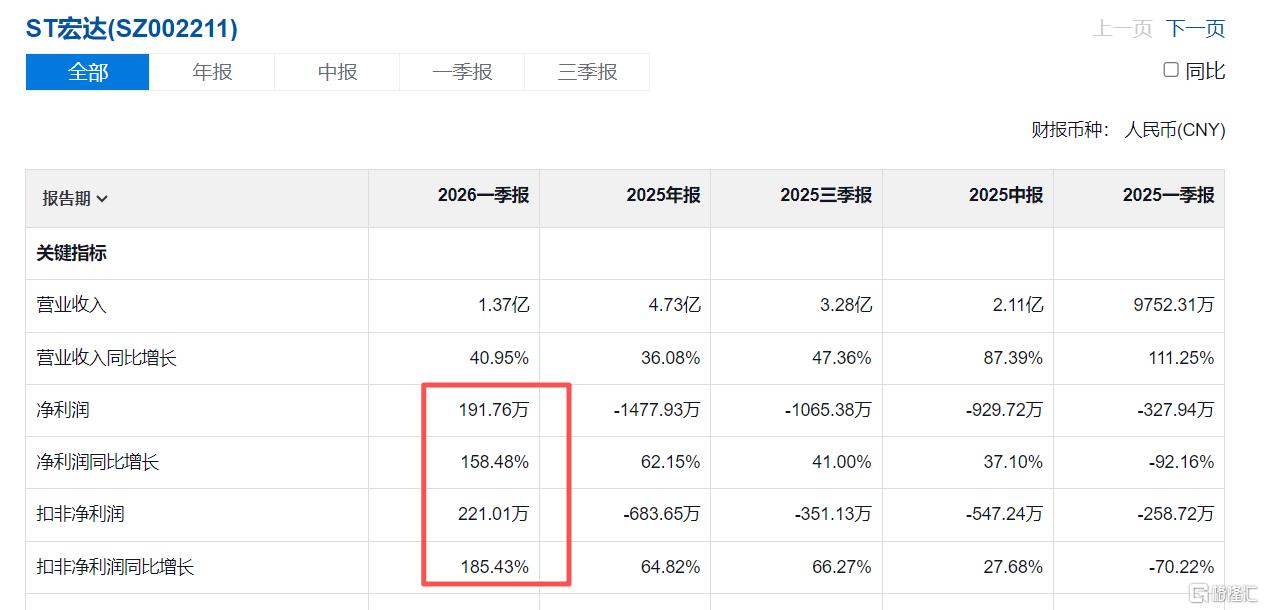Switch to the 年报 tab
The width and height of the screenshot is (1264, 610).
pos(212,72)
